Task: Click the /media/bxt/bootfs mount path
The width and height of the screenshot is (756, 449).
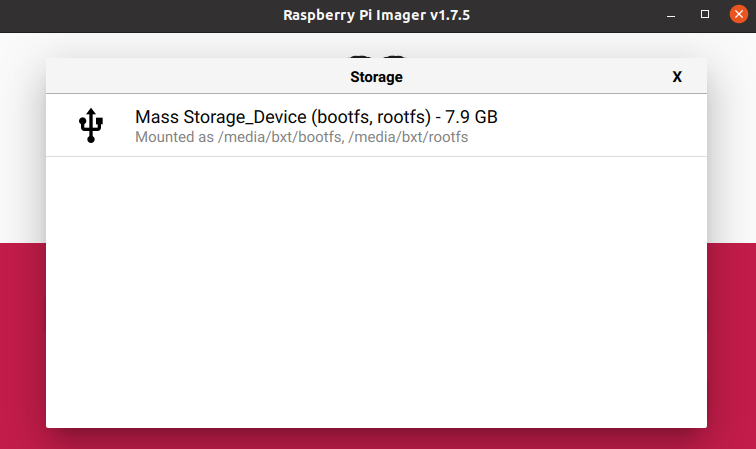Action: coord(280,137)
